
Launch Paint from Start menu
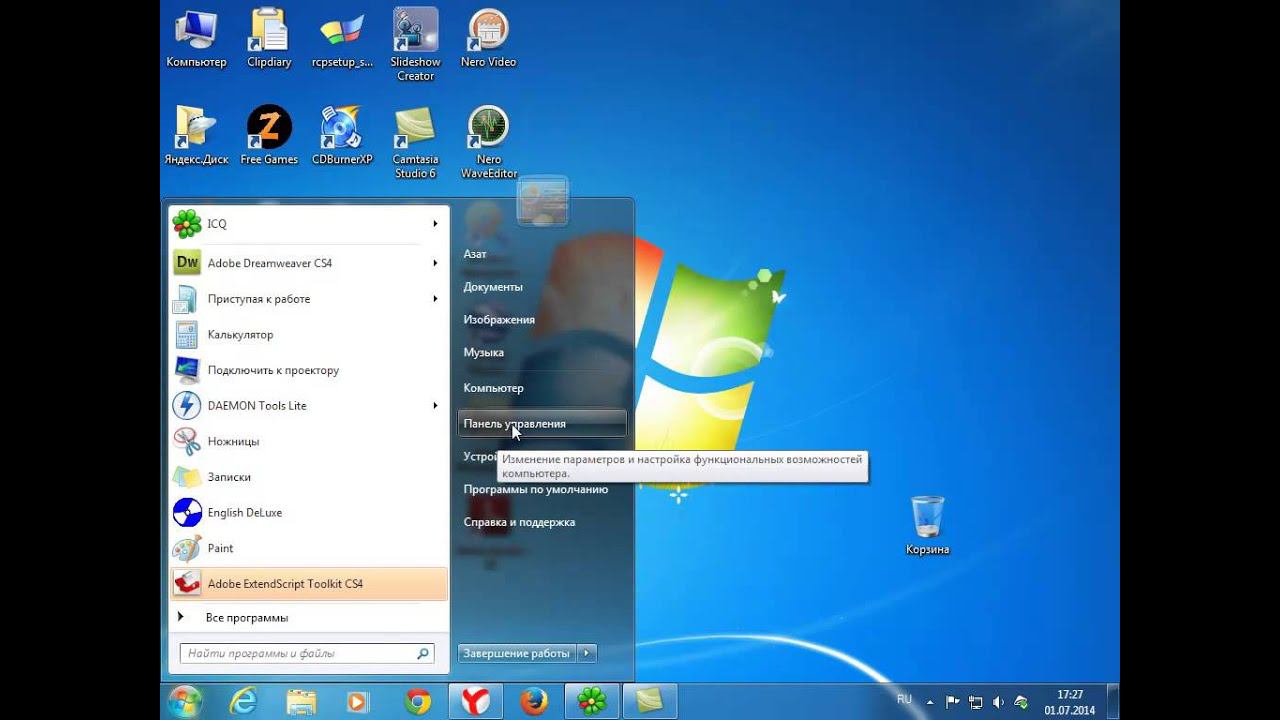click(309, 548)
